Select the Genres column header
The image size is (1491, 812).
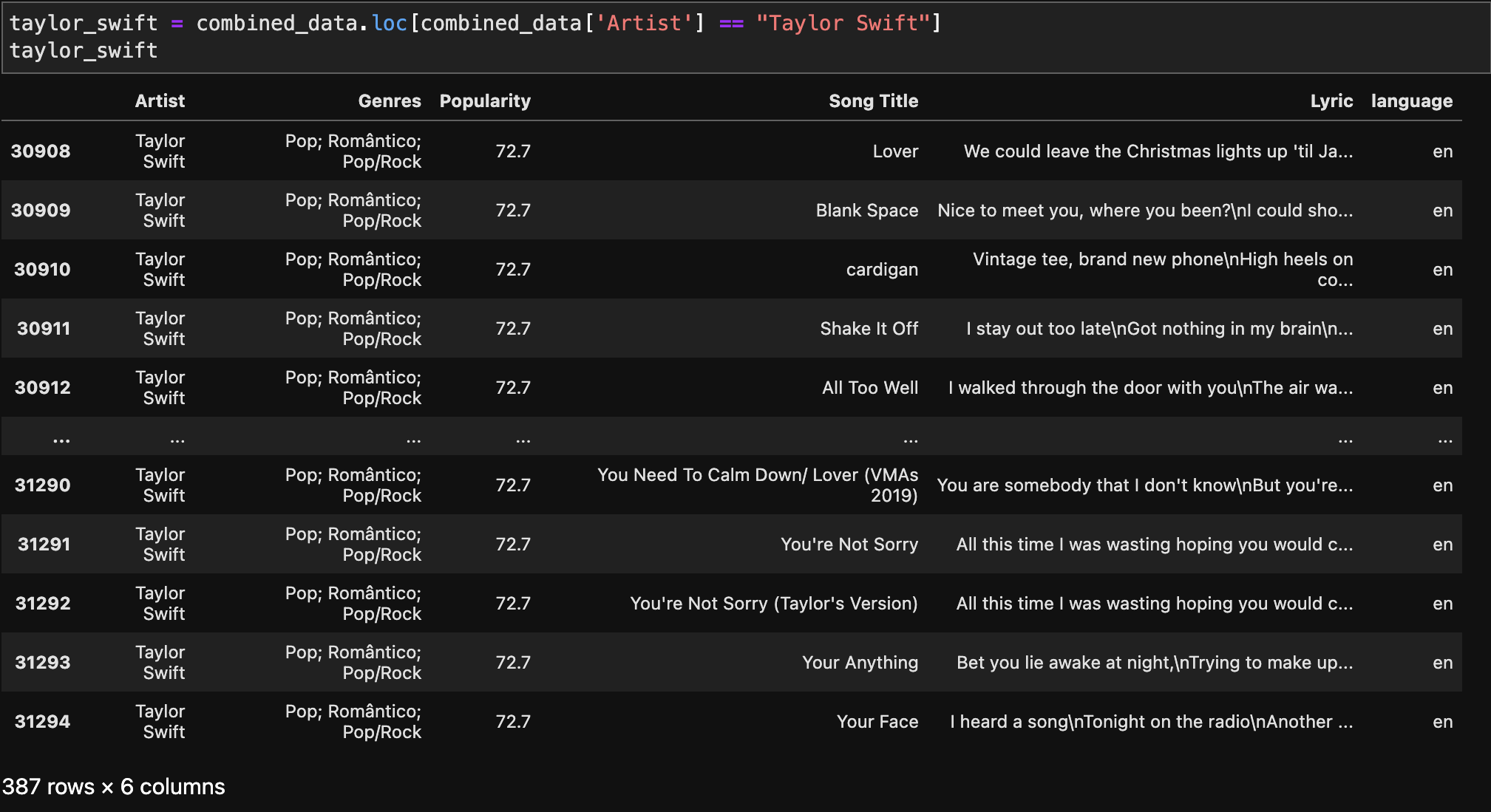[x=390, y=101]
